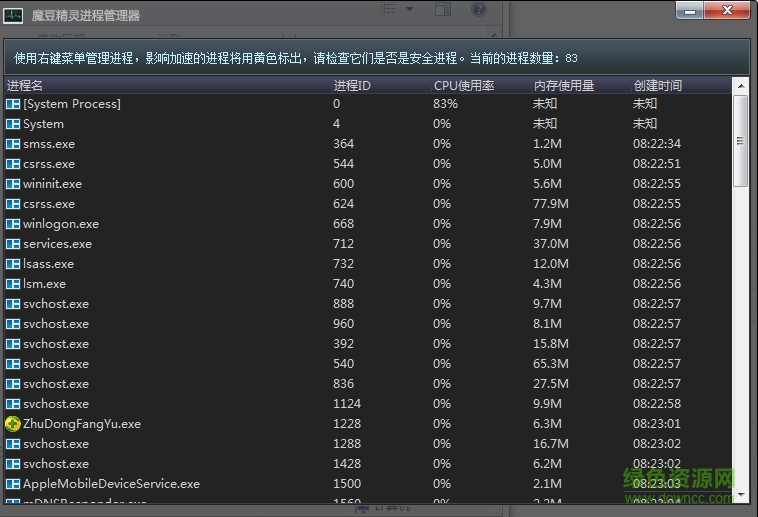Select svchost.exe with process ID 1124

pyautogui.click(x=56, y=404)
